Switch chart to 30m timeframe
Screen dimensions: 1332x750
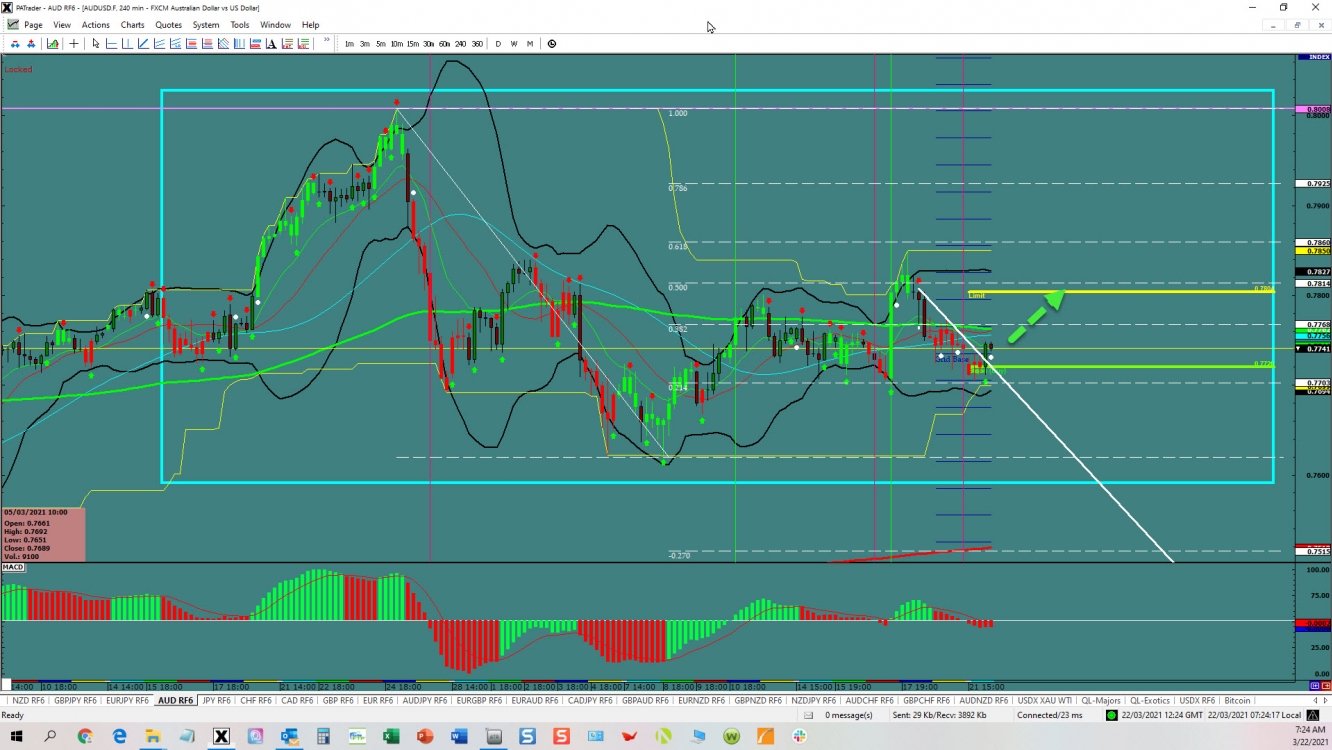point(429,44)
